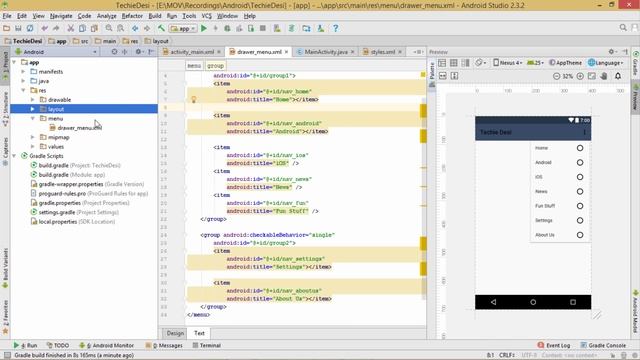
Task: Show warnings bell icon in preview
Action: click(618, 76)
